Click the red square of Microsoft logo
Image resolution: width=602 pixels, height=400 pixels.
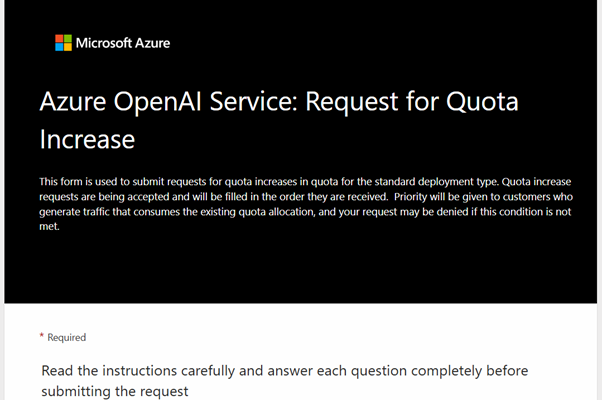coord(59,38)
